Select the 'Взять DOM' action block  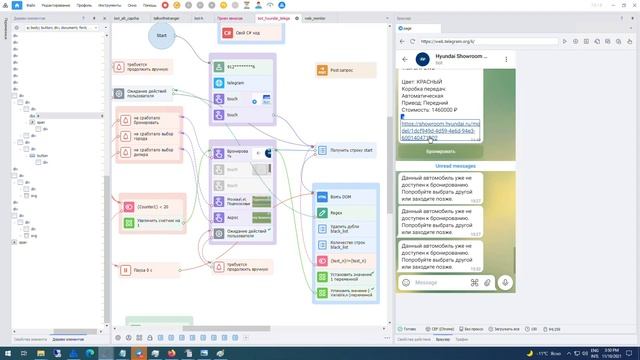pos(345,197)
